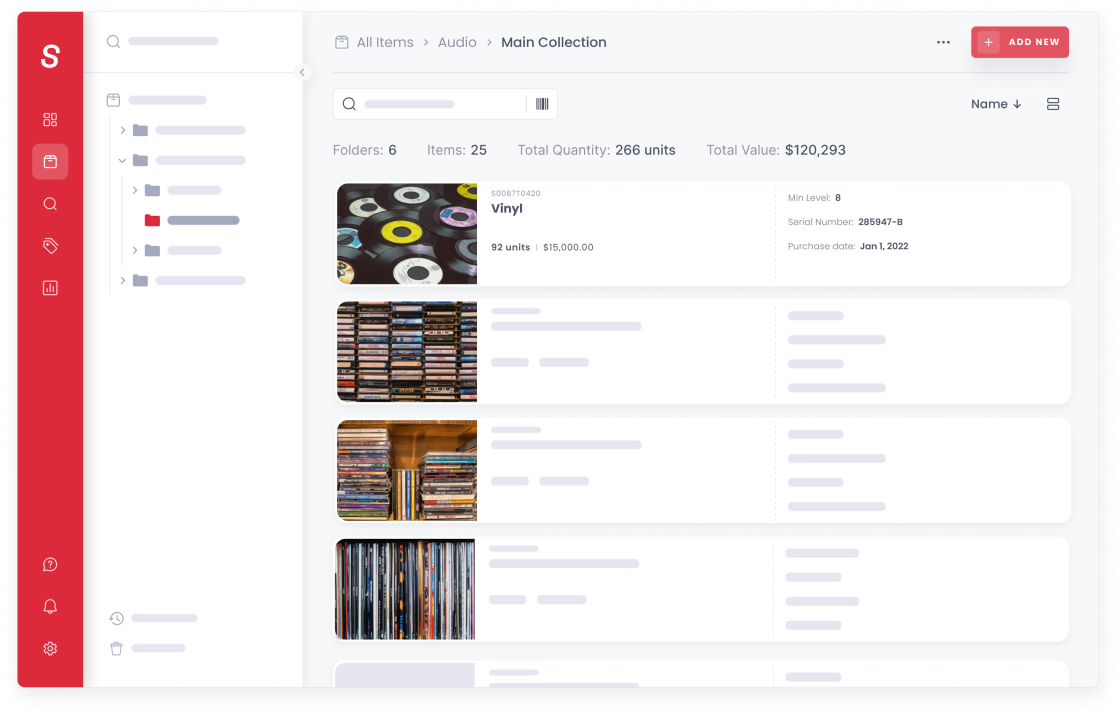The image size is (1120, 715).
Task: Open the stacked CDs thumbnail
Action: click(407, 470)
